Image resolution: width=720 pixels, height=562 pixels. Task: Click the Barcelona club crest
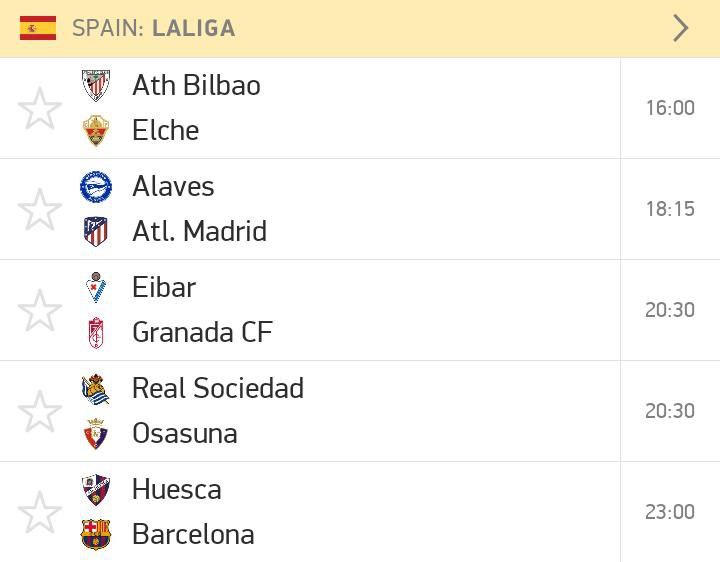(x=96, y=534)
